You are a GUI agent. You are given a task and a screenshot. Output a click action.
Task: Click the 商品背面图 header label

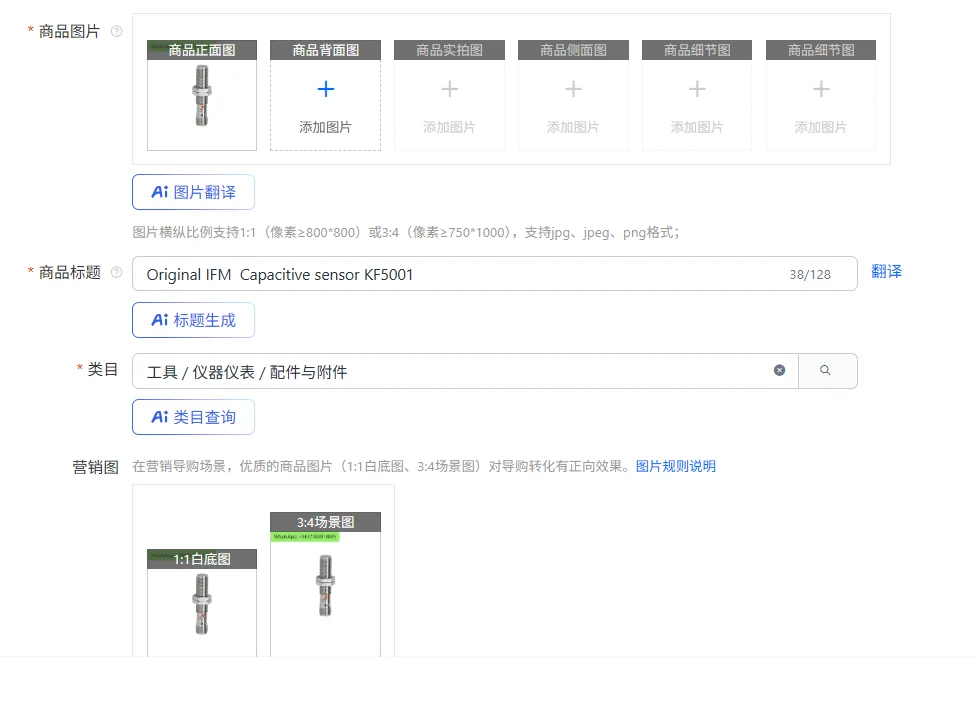[x=326, y=50]
